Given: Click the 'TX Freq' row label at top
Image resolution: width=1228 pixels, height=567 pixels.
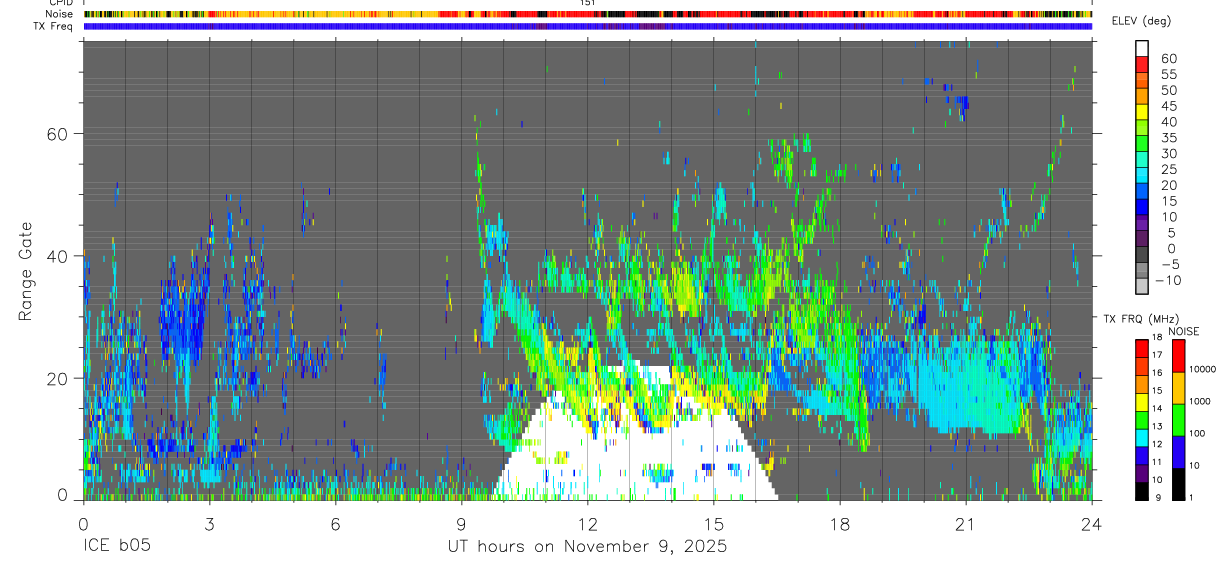Looking at the screenshot, I should tap(54, 25).
